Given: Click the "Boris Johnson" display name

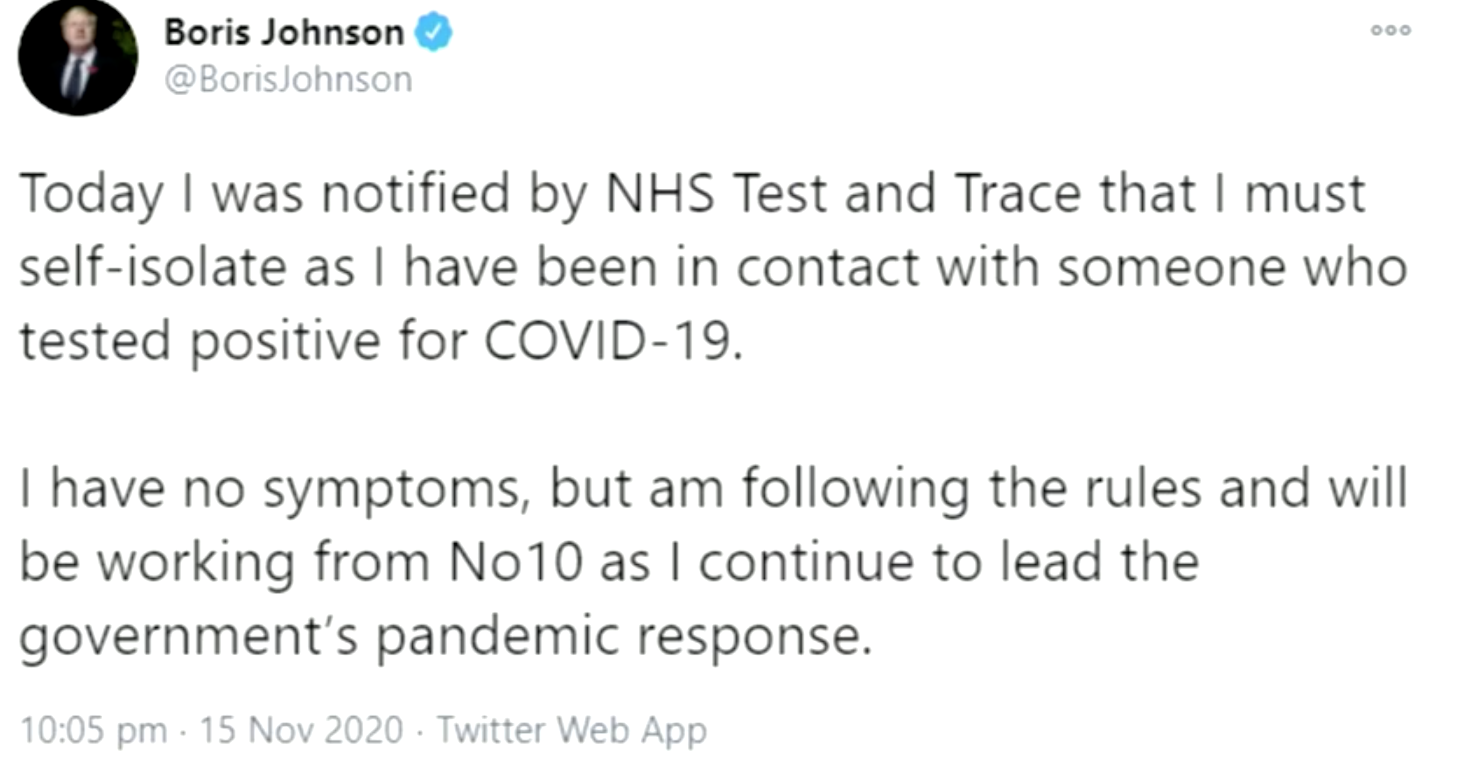Looking at the screenshot, I should [x=284, y=34].
